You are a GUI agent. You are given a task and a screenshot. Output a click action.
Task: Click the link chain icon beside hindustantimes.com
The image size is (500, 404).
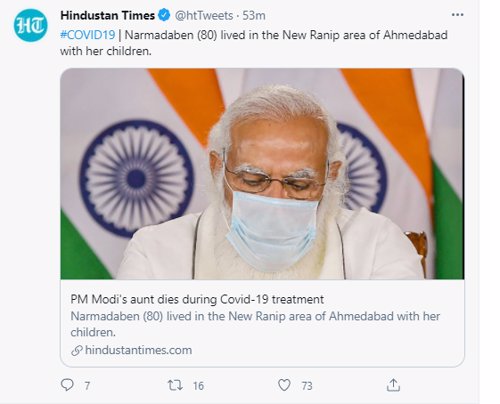pos(77,350)
